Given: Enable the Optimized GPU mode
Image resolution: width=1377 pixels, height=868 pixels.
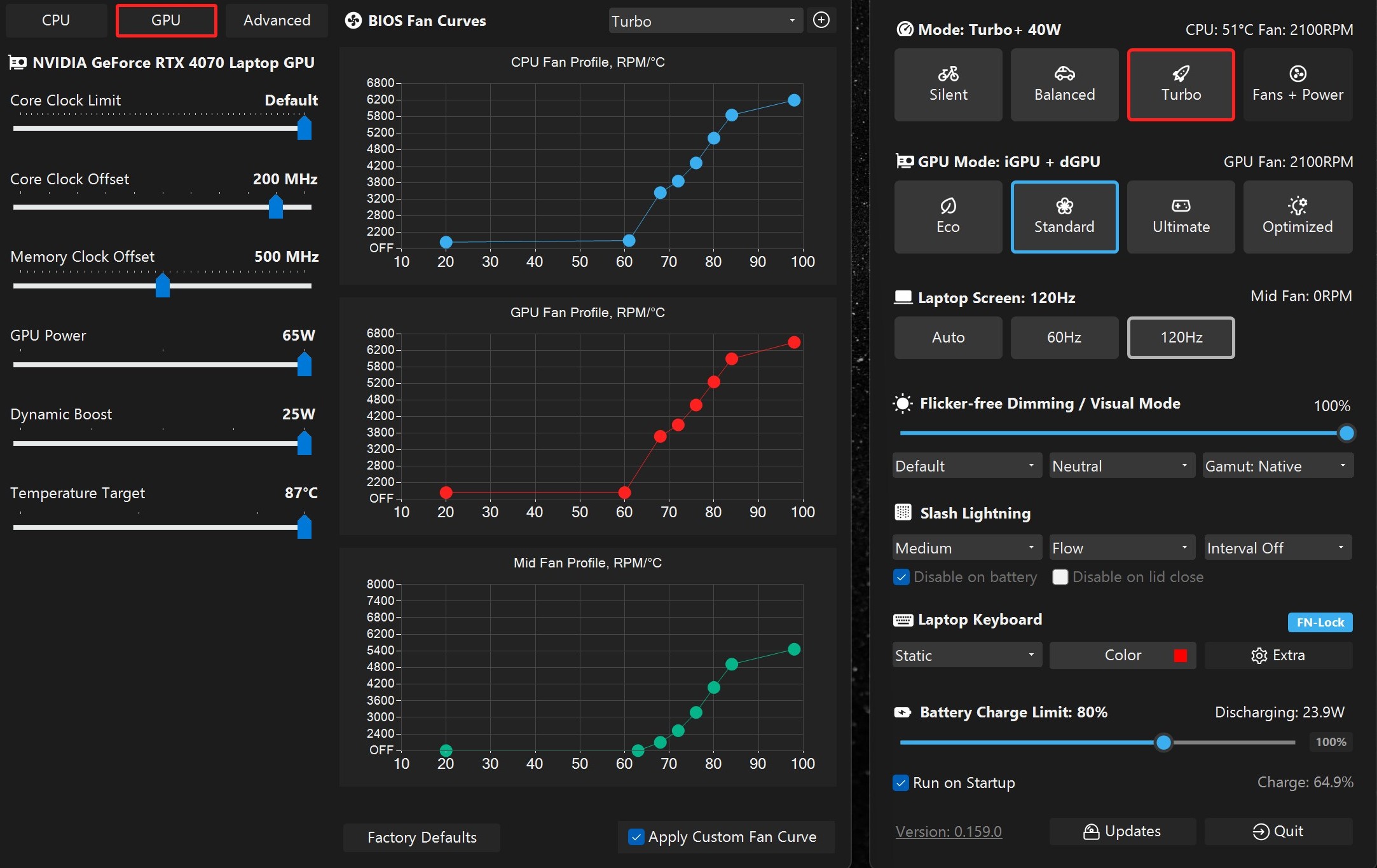Looking at the screenshot, I should pos(1298,217).
